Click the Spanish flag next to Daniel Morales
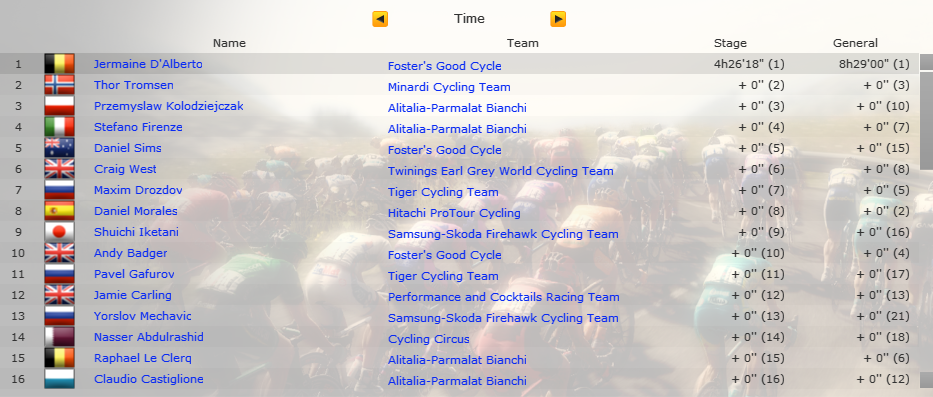Viewport: 933px width, 397px height. coord(60,211)
